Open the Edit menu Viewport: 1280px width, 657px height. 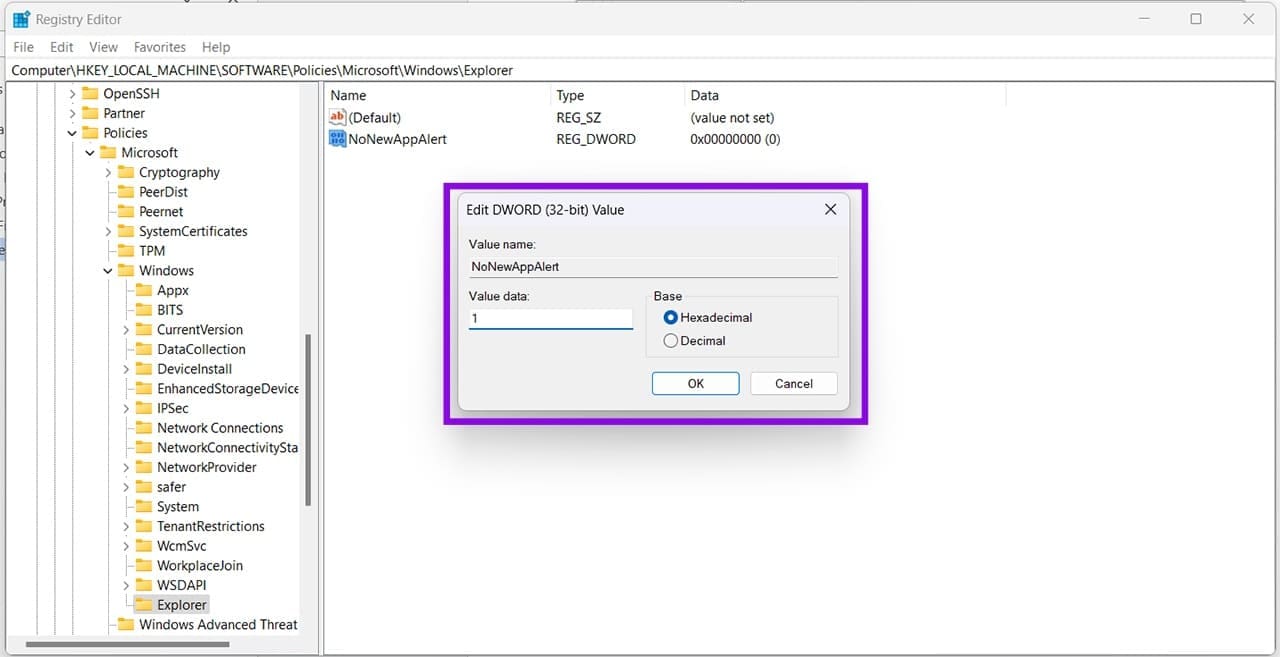pos(62,47)
